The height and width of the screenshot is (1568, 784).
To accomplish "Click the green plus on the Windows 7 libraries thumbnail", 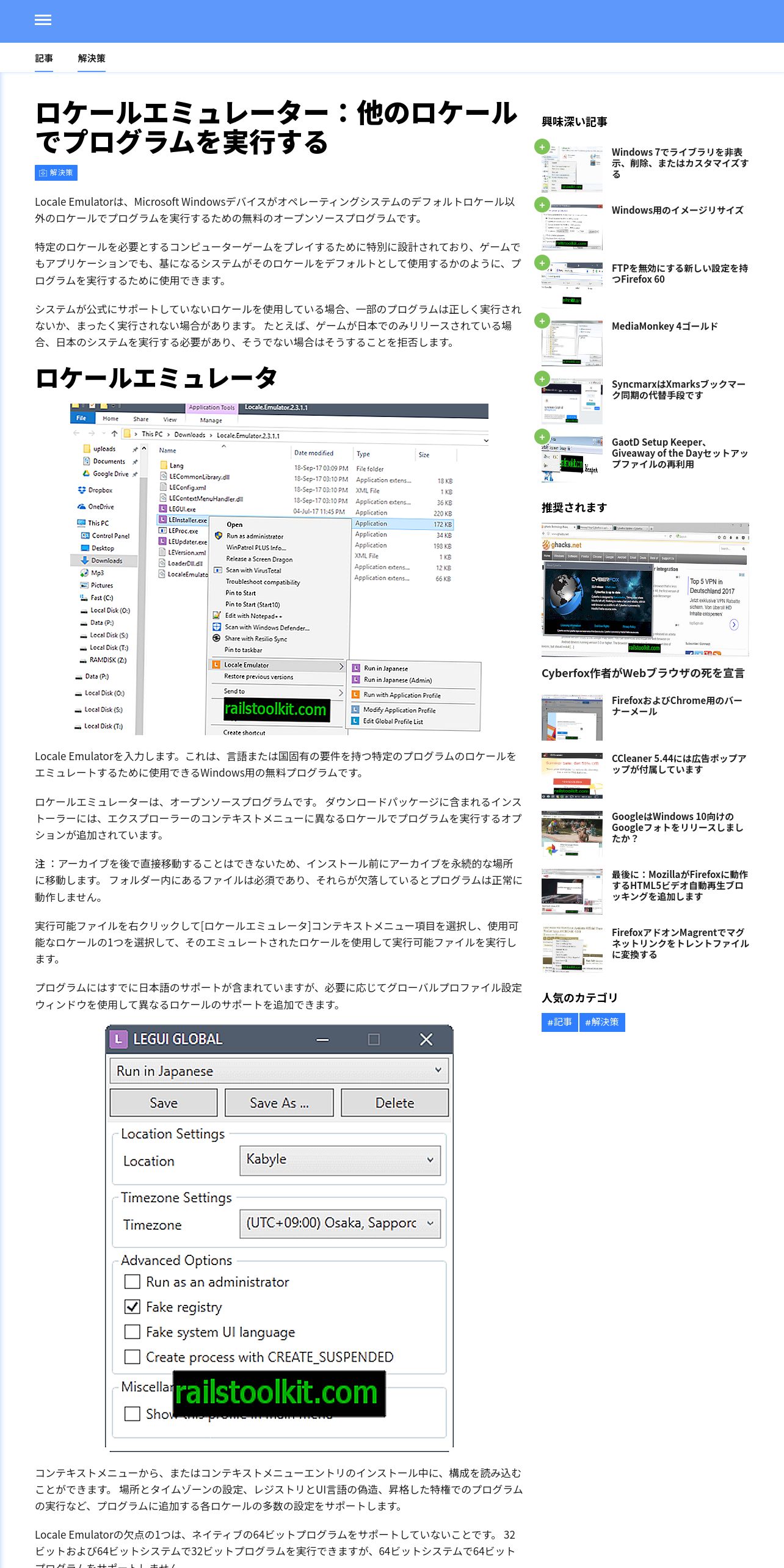I will (x=542, y=147).
